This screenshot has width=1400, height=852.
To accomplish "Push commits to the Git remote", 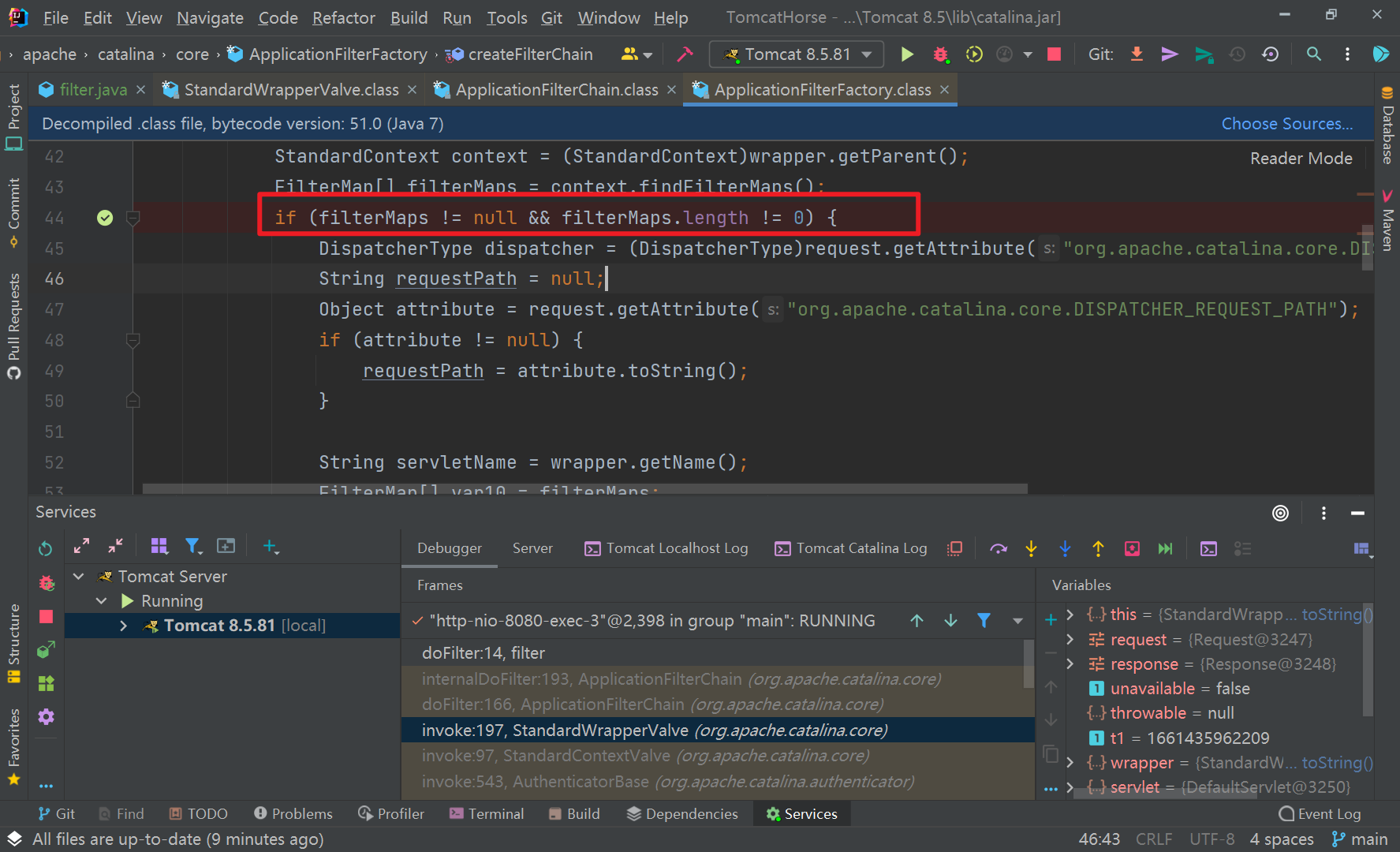I will 1170,54.
